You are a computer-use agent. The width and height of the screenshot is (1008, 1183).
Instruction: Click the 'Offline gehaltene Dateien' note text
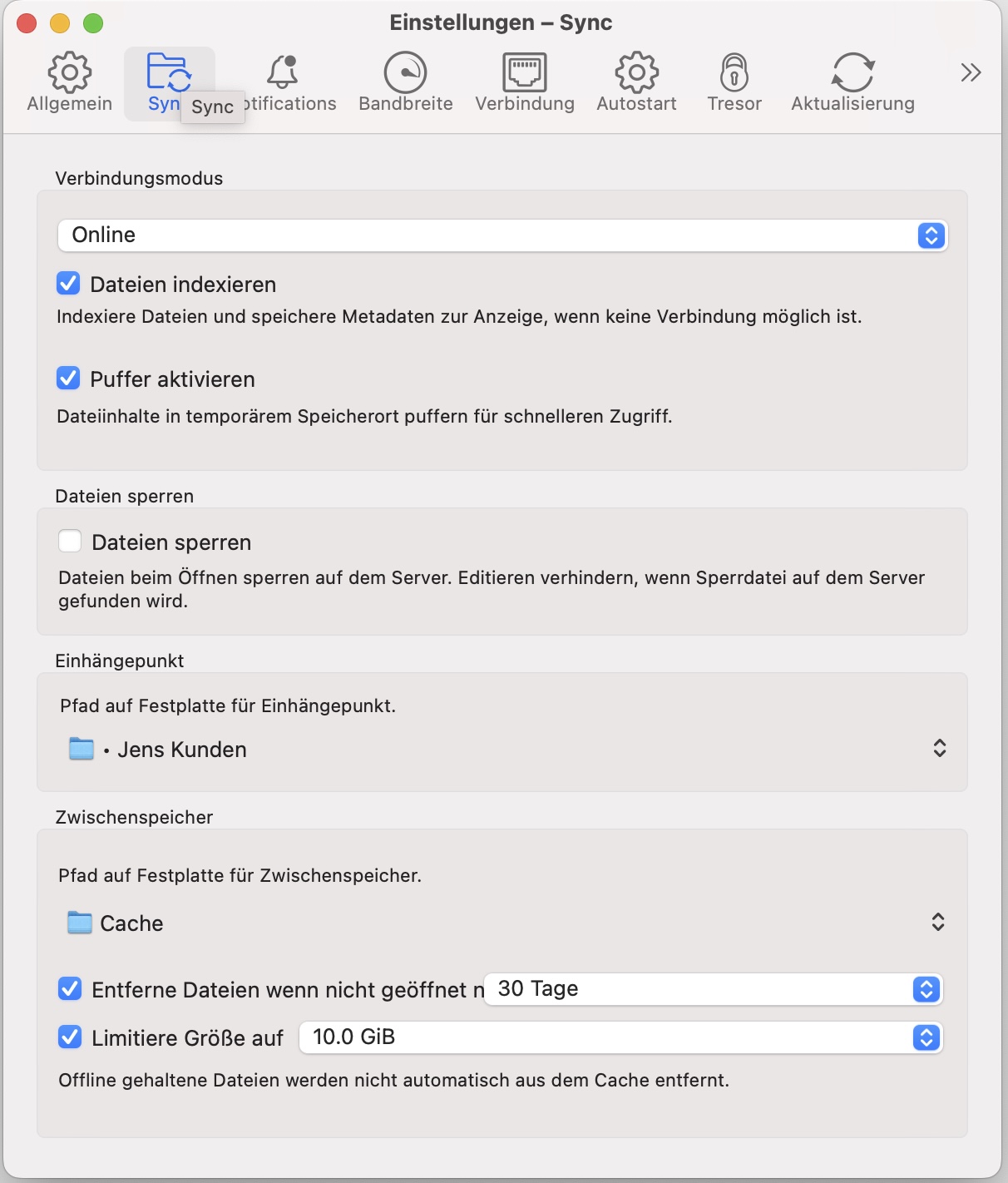(393, 1081)
